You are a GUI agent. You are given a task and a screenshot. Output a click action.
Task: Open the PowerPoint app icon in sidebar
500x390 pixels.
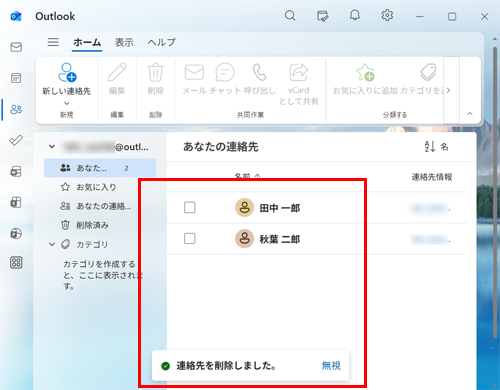[16, 233]
